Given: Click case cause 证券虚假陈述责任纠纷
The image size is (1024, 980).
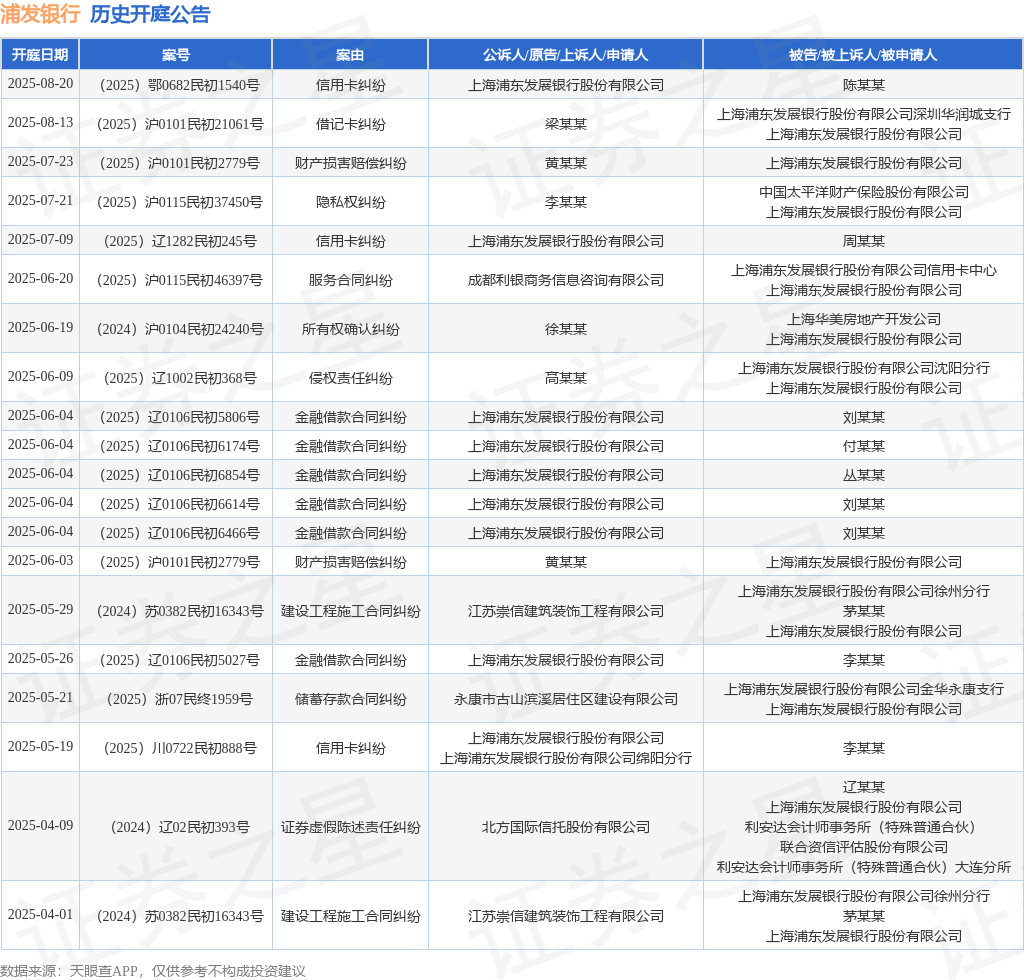Looking at the screenshot, I should 351,827.
